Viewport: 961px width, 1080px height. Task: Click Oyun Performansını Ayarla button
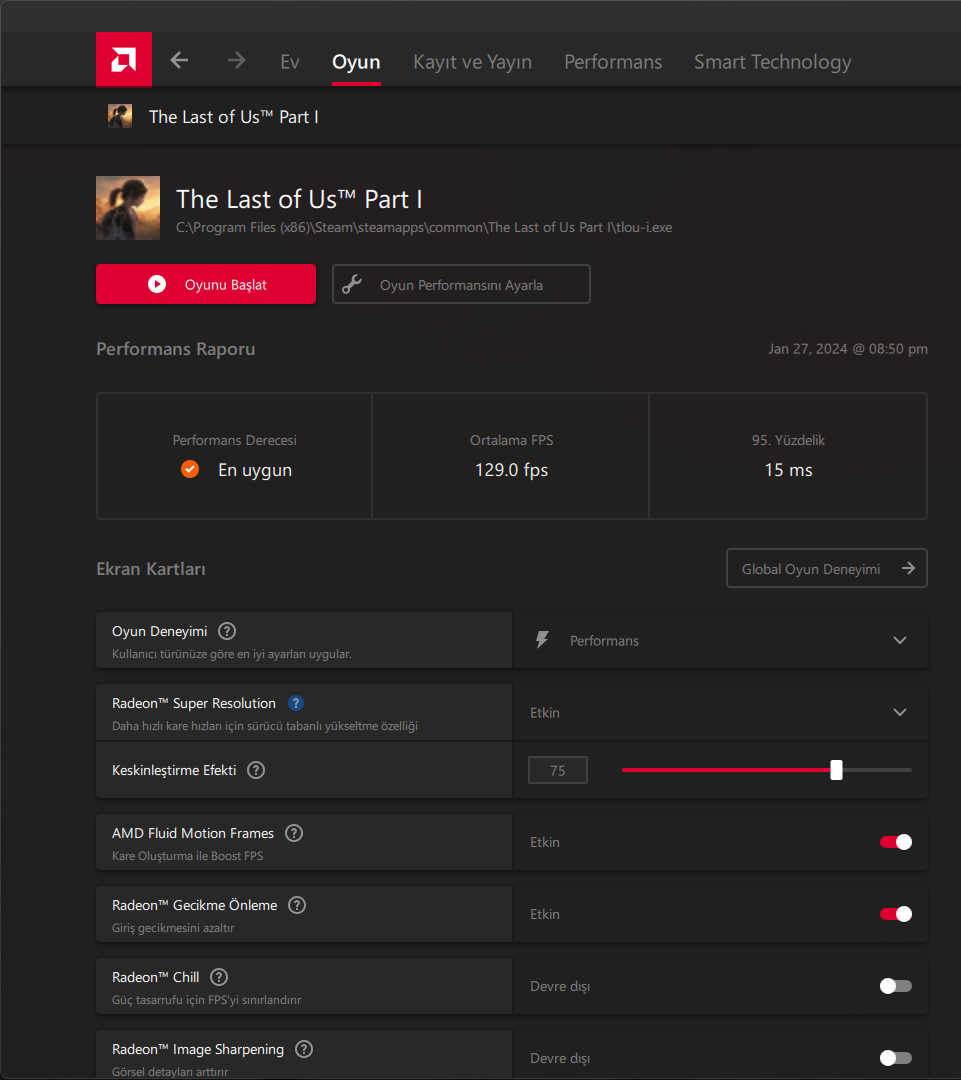pos(461,284)
